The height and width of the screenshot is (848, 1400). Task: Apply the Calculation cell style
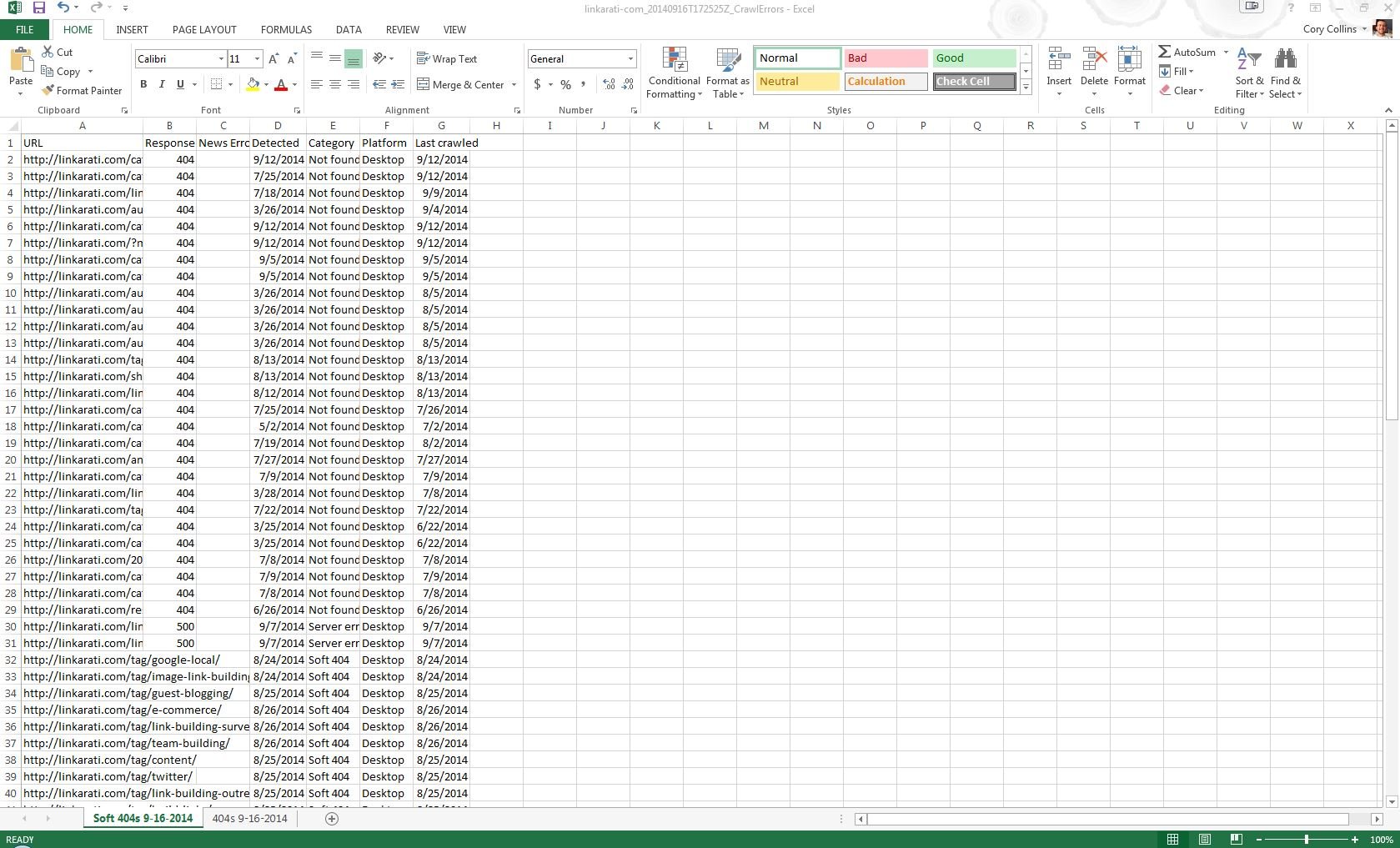886,82
